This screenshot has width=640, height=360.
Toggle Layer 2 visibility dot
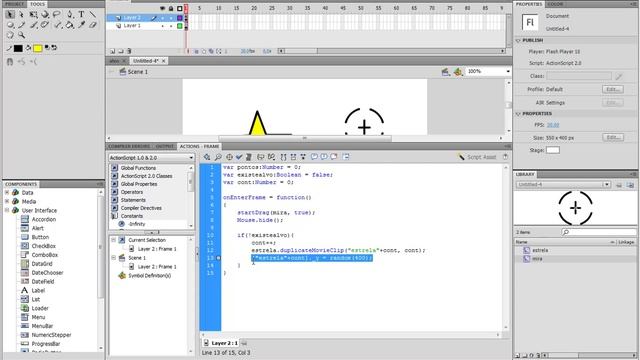pyautogui.click(x=162, y=18)
